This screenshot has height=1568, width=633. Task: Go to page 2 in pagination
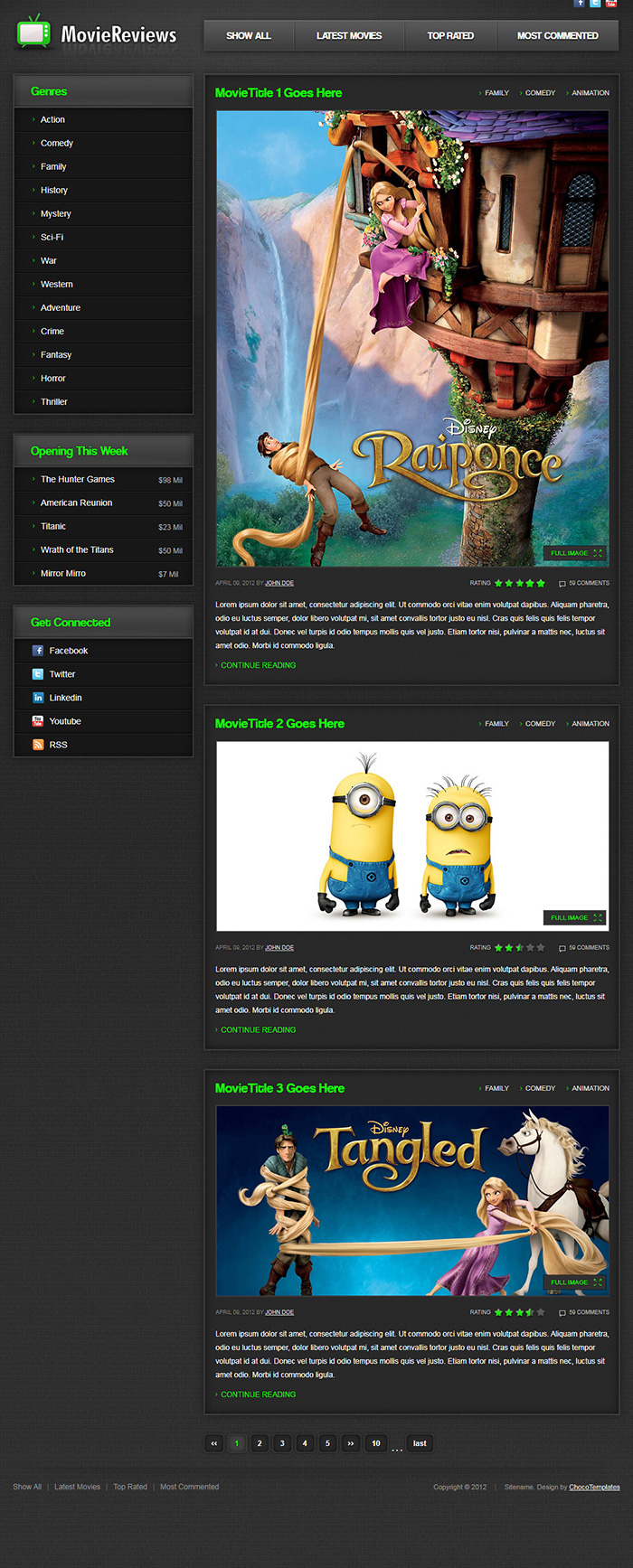coord(260,1443)
